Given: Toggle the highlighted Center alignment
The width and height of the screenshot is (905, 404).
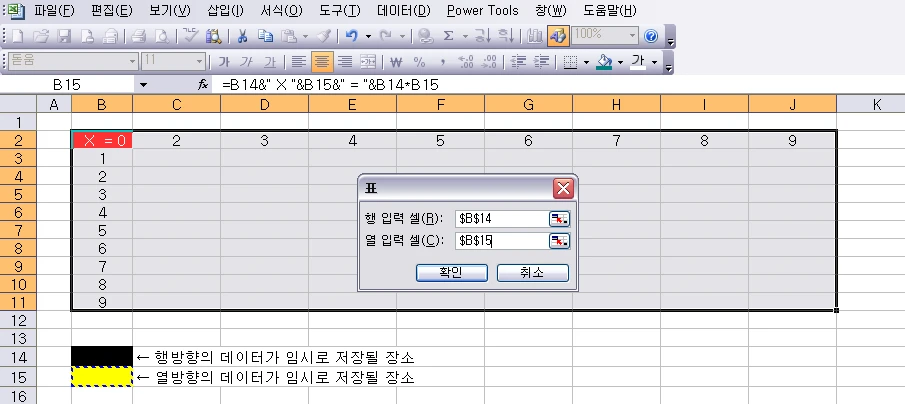Looking at the screenshot, I should tap(321, 62).
